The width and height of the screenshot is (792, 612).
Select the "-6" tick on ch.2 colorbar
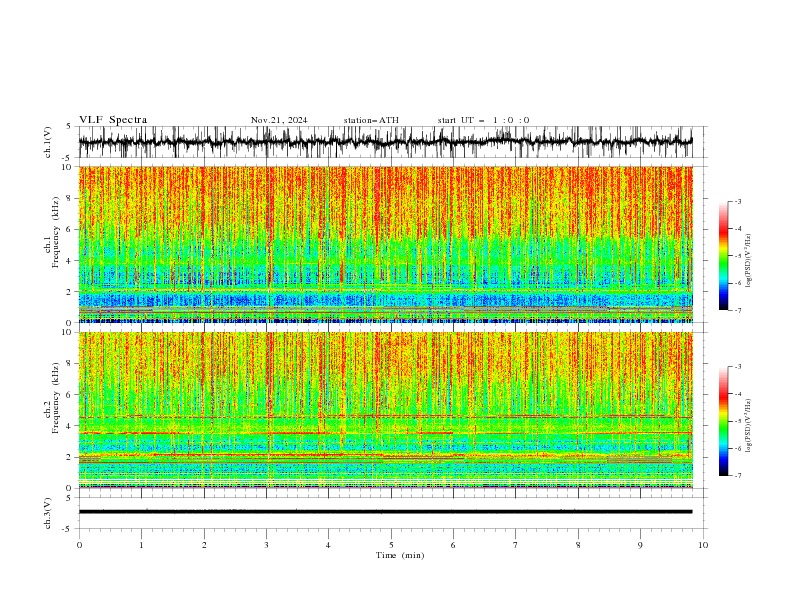click(x=737, y=448)
